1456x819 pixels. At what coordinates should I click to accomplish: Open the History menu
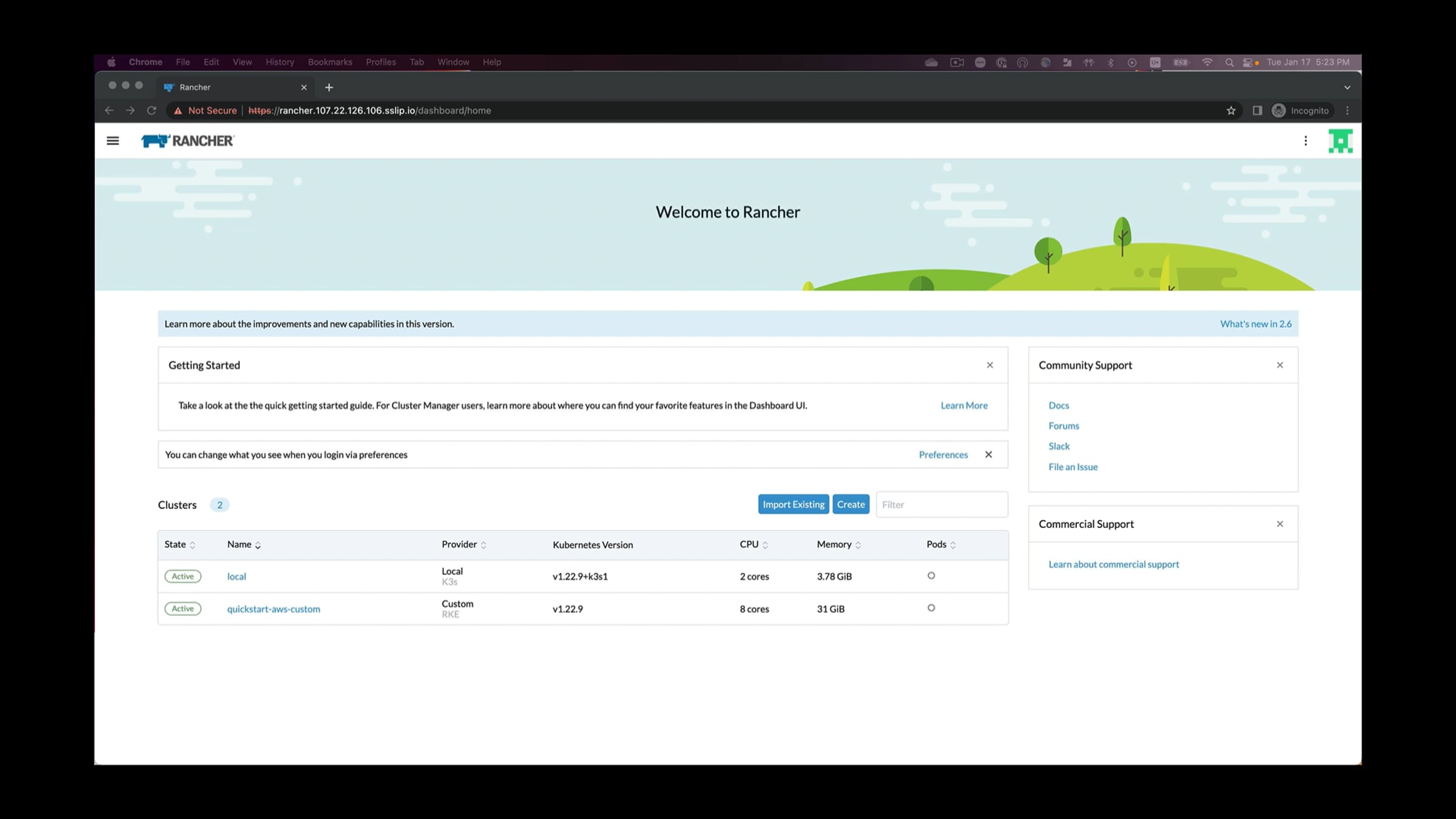click(x=280, y=62)
